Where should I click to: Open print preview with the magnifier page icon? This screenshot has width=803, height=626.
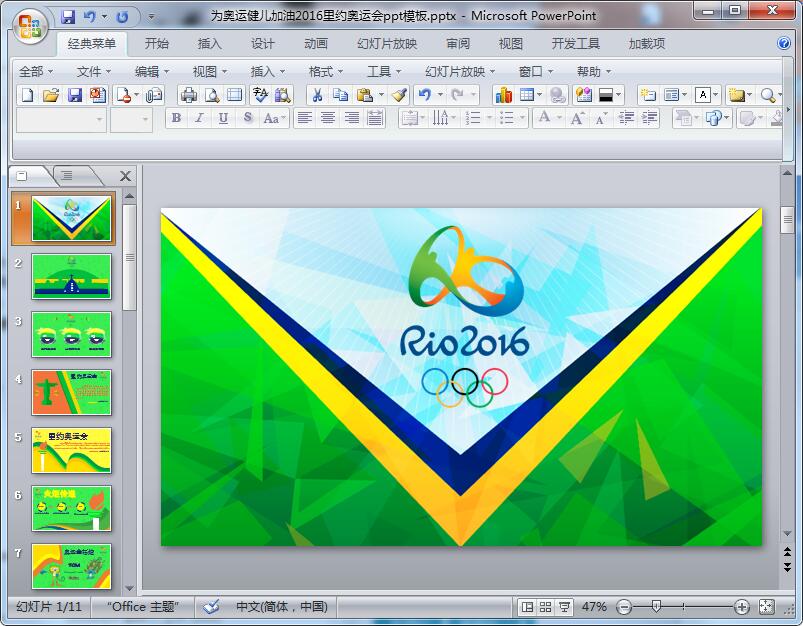pyautogui.click(x=212, y=95)
